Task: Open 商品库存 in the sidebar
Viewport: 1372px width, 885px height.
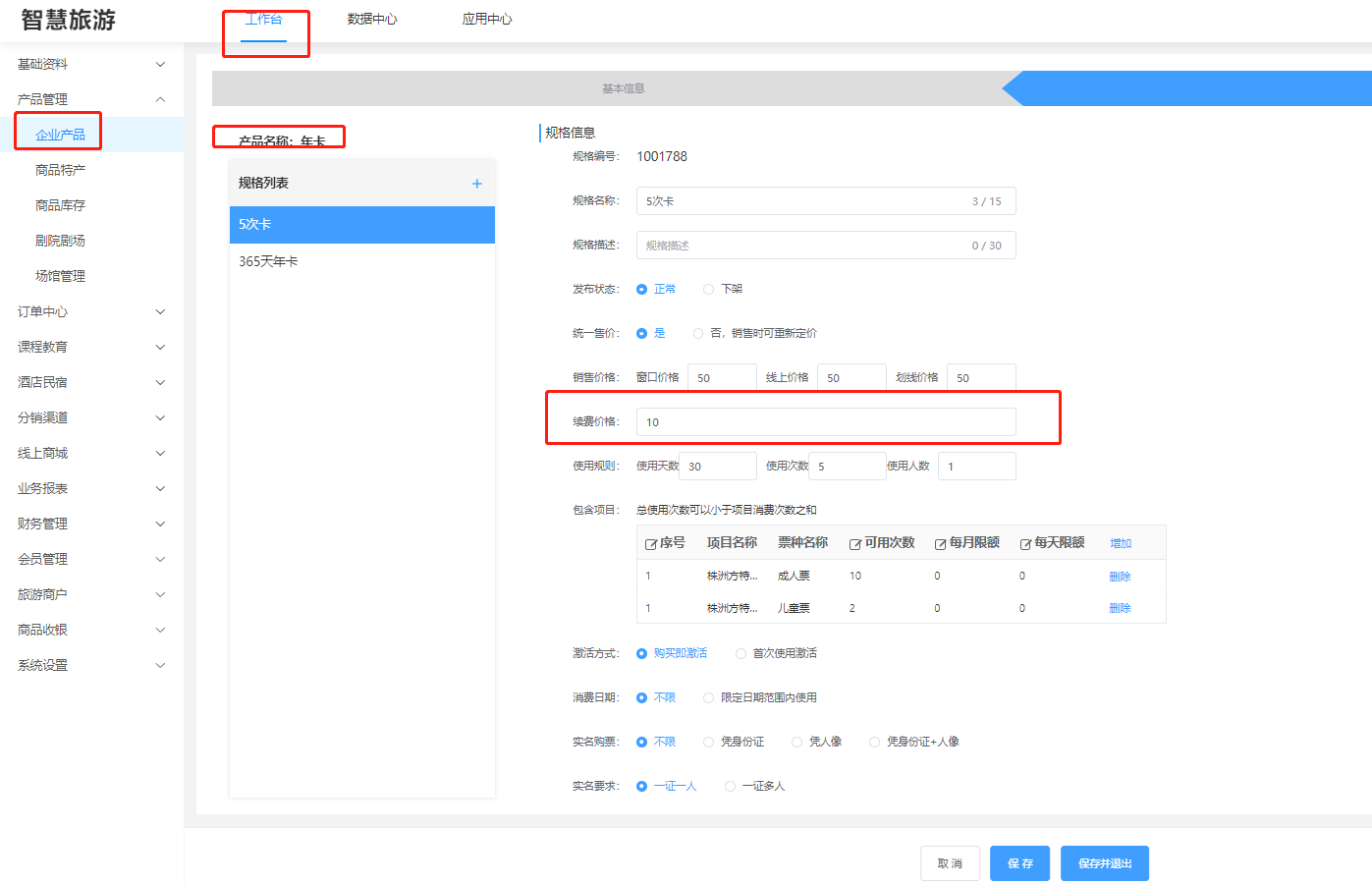Action: (x=61, y=205)
